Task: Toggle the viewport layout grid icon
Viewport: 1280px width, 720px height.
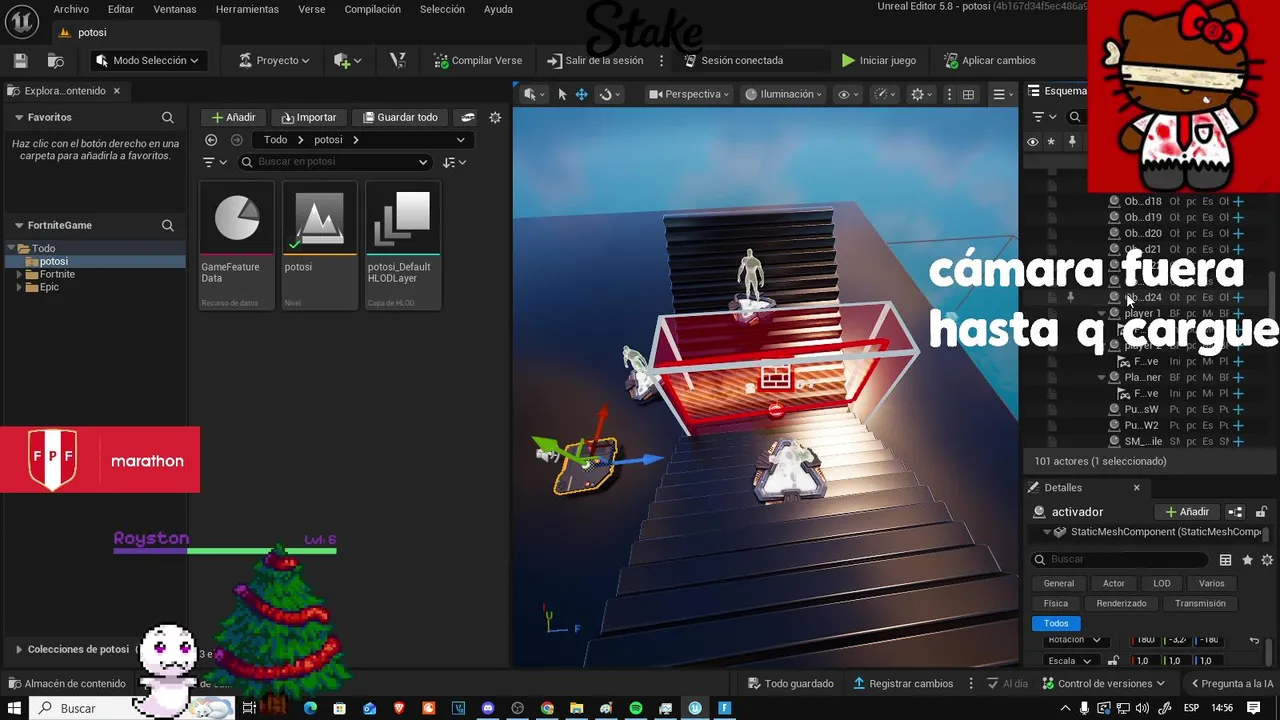Action: pyautogui.click(x=968, y=94)
